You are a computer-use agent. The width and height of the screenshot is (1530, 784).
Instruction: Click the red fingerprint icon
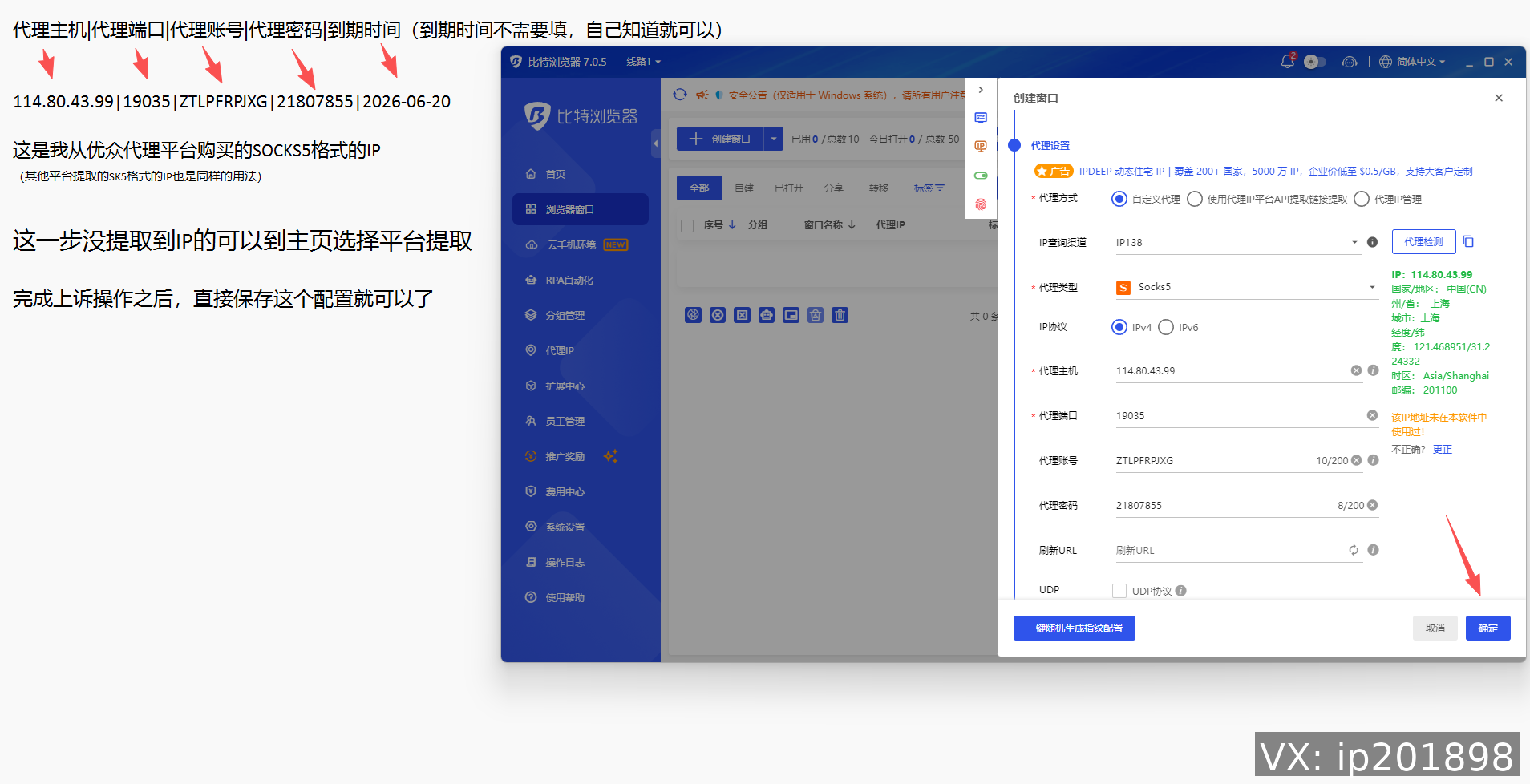point(981,204)
